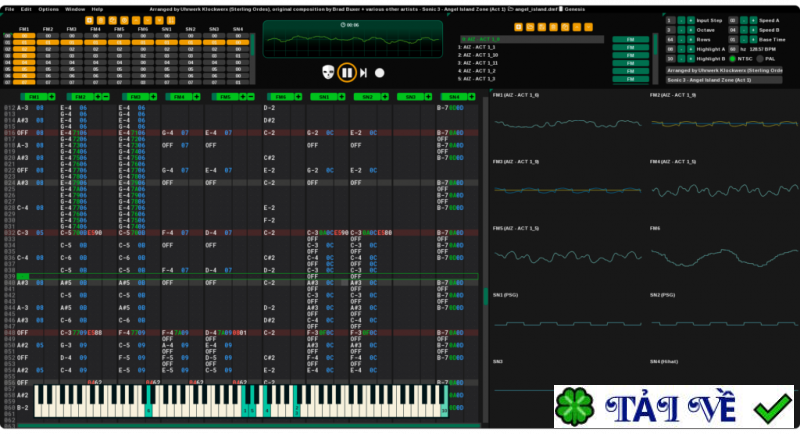Pause playback with the orange pause button
This screenshot has height=434, width=800.
[x=346, y=72]
